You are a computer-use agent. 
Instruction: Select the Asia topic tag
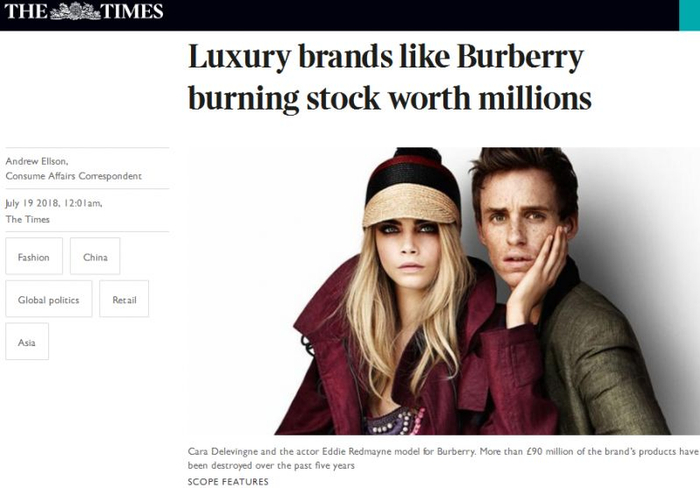click(27, 342)
